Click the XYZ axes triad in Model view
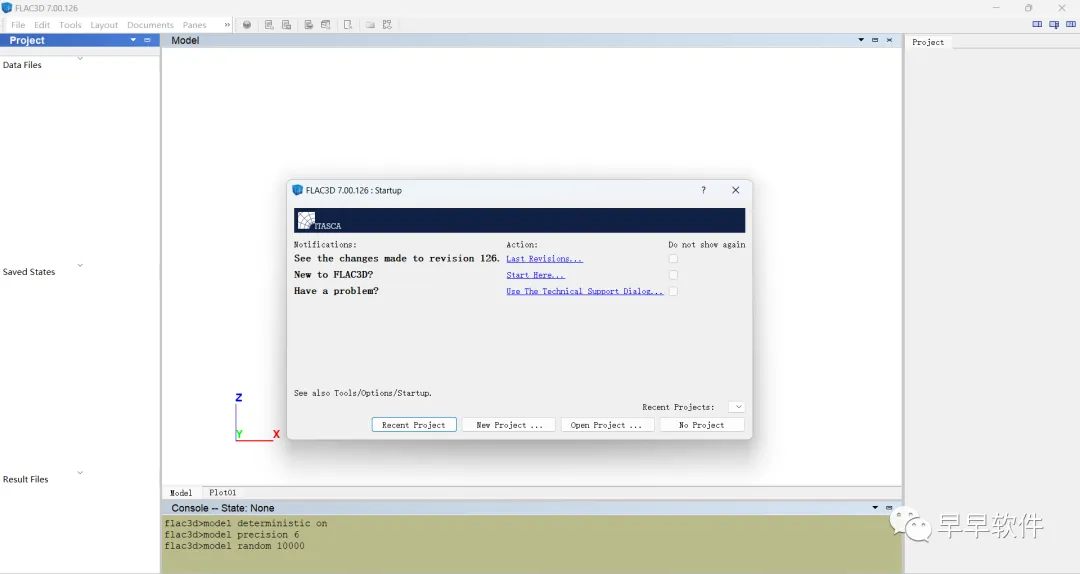This screenshot has height=574, width=1080. (257, 417)
